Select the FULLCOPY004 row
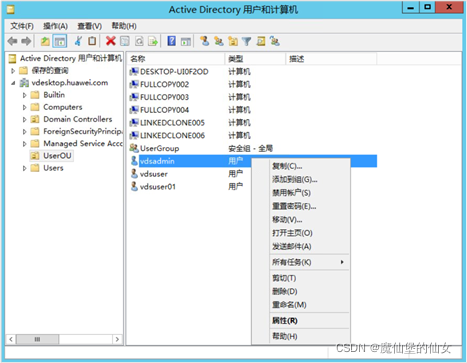Screen dimensions: 467x363 252,110
